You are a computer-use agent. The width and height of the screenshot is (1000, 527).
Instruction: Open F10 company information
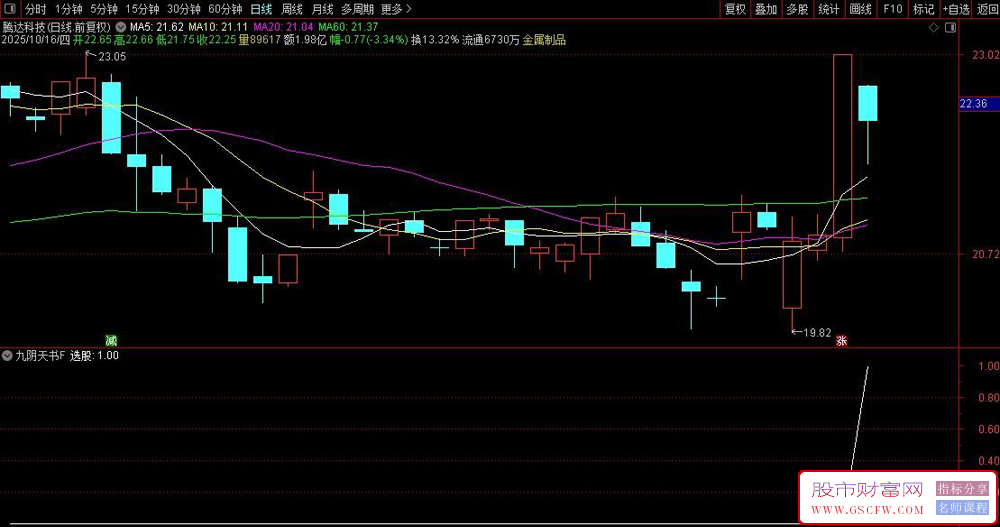coord(892,9)
